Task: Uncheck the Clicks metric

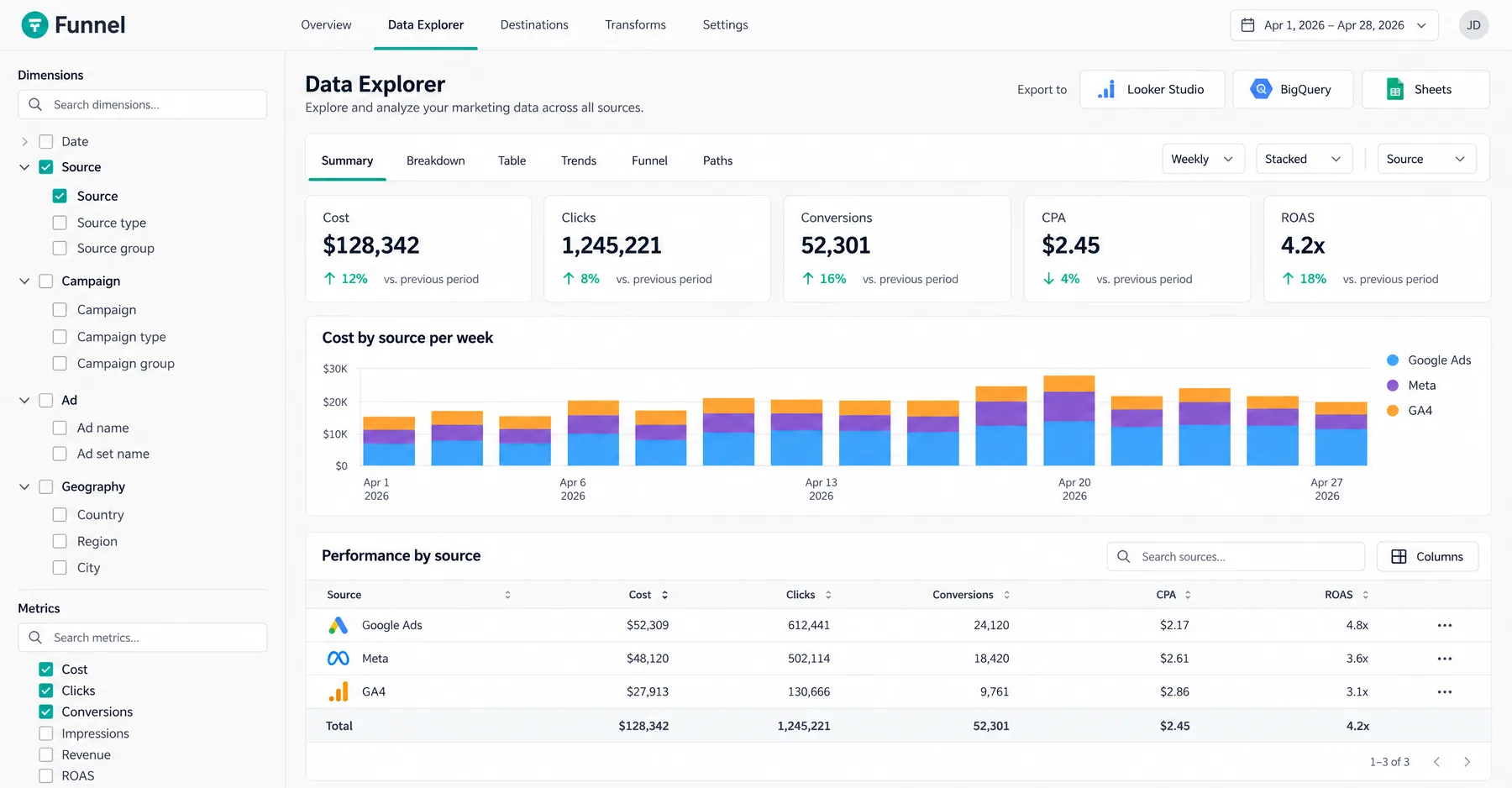Action: tap(46, 691)
